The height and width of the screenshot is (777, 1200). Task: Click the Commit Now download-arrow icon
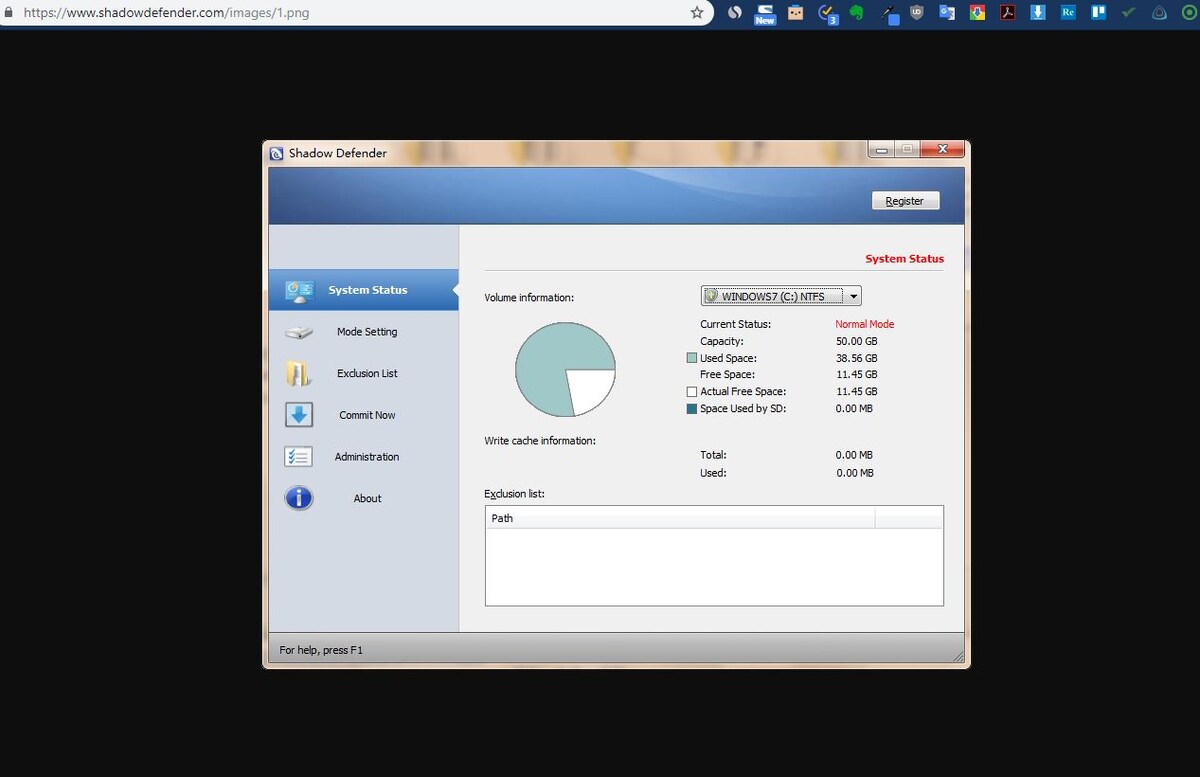pos(299,415)
